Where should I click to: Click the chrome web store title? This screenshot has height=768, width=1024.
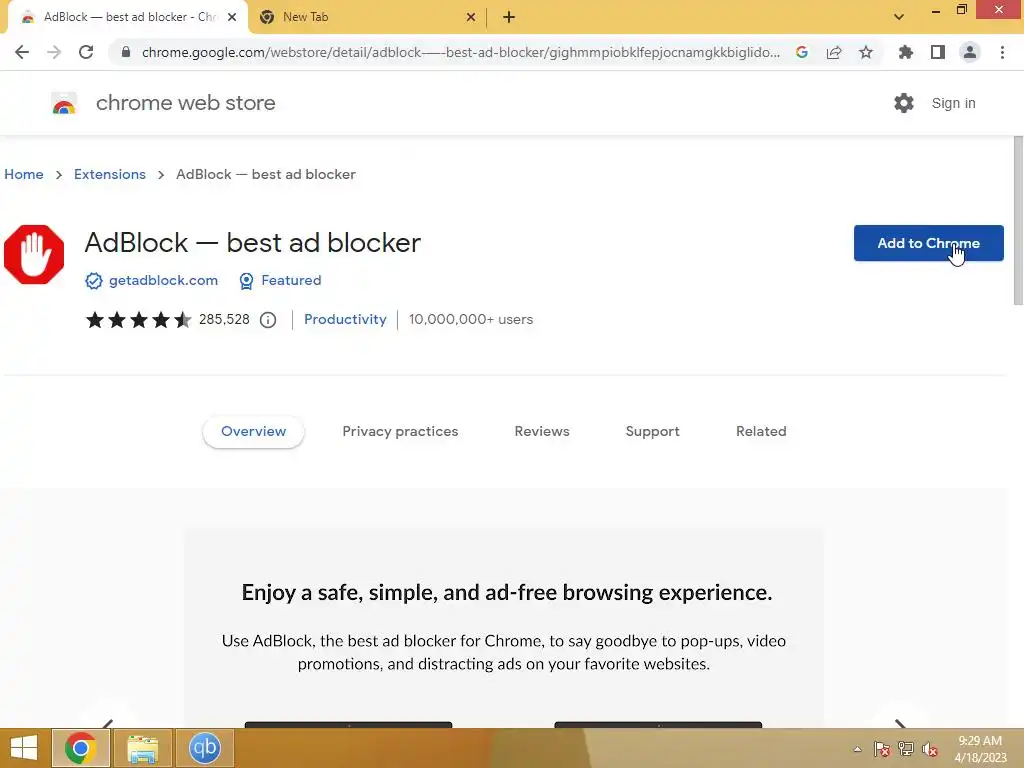185,103
